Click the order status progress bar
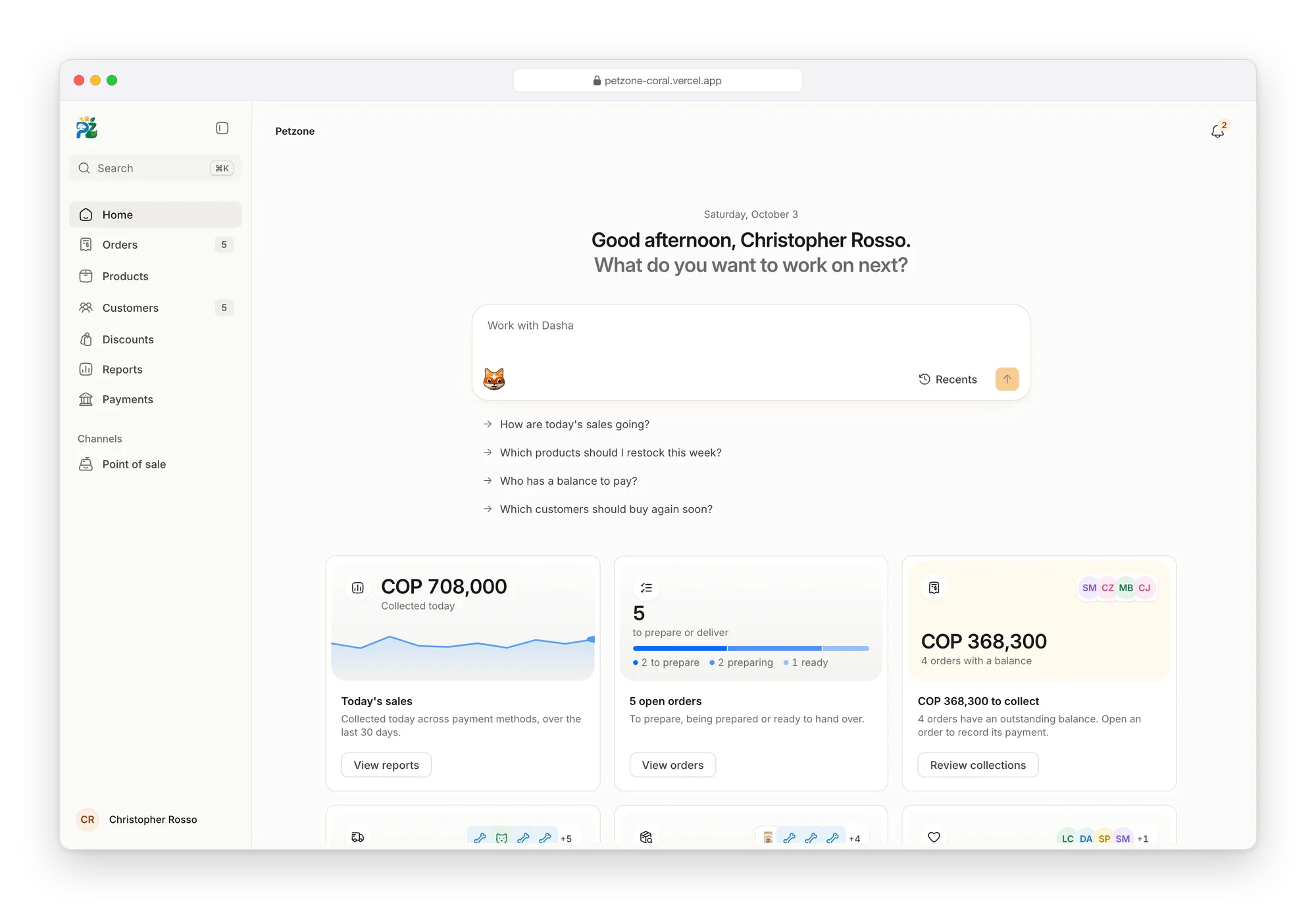This screenshot has width=1316, height=909. [x=751, y=649]
